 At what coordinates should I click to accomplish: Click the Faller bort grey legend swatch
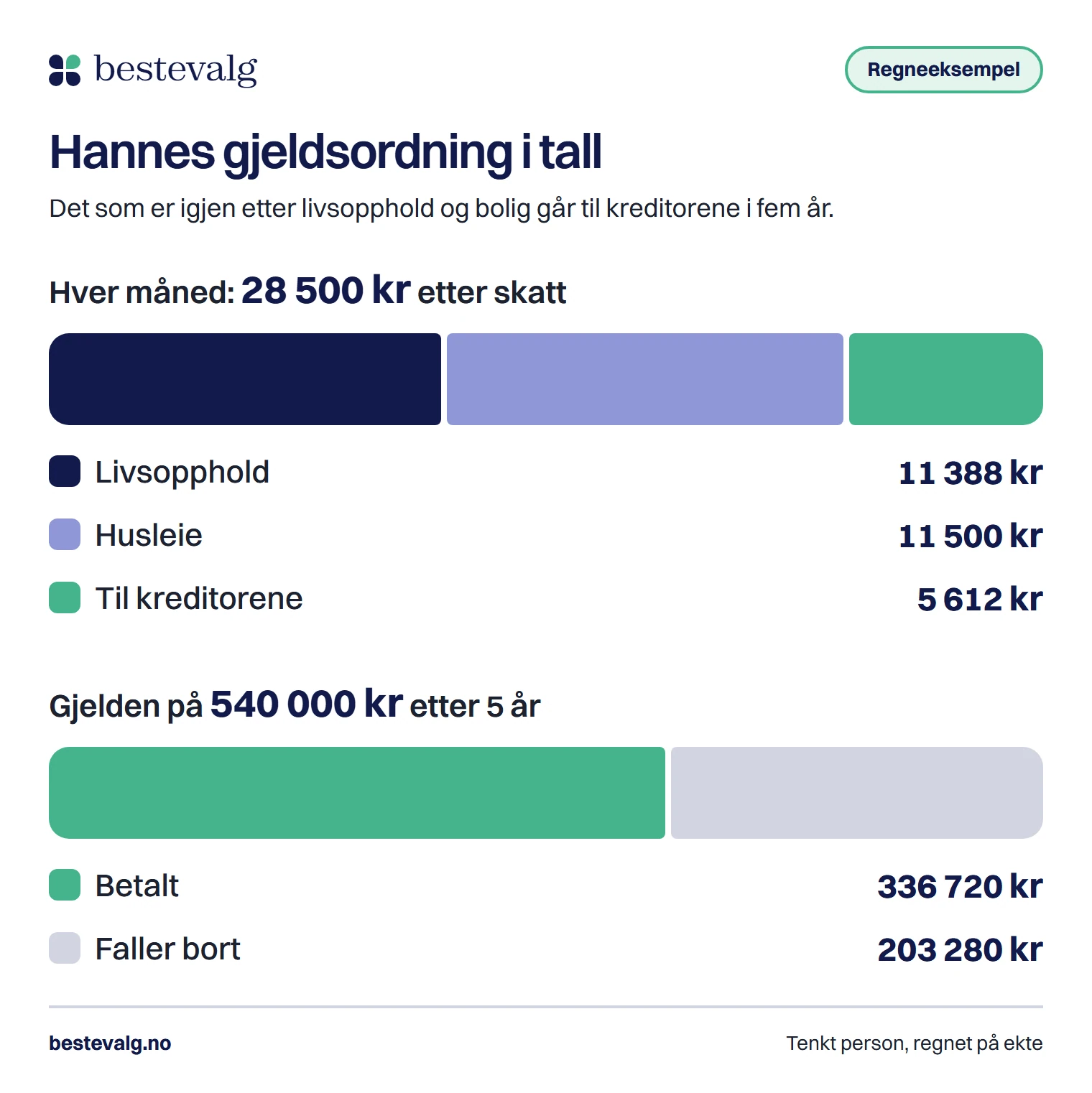coord(65,948)
